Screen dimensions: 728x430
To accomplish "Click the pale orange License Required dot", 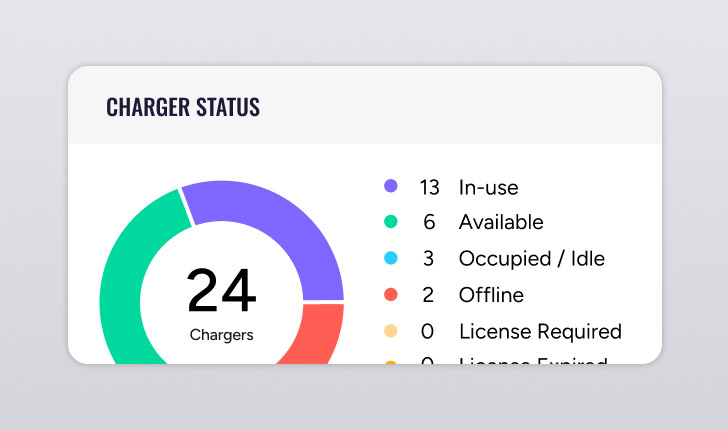I will 391,331.
